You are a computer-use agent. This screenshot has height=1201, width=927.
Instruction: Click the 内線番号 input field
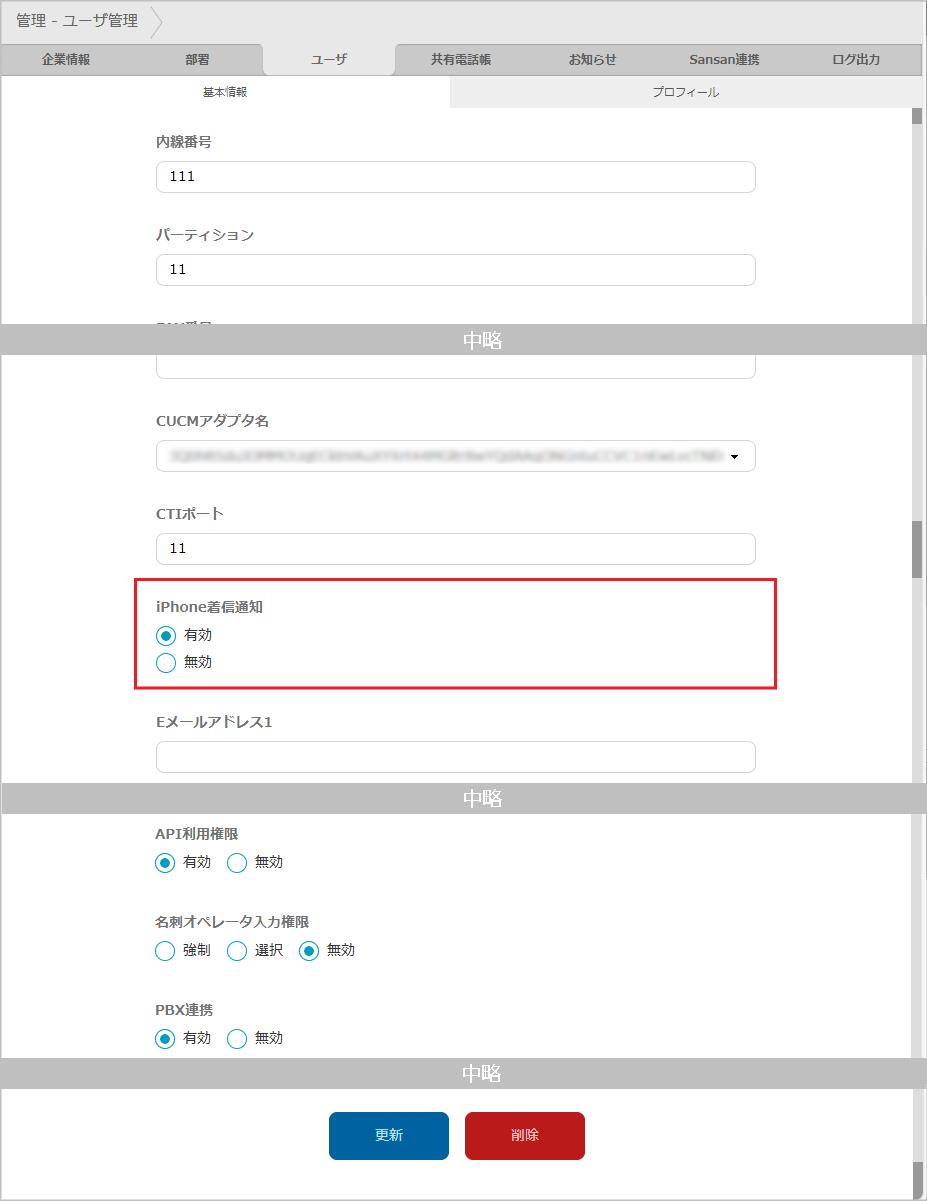tap(455, 177)
